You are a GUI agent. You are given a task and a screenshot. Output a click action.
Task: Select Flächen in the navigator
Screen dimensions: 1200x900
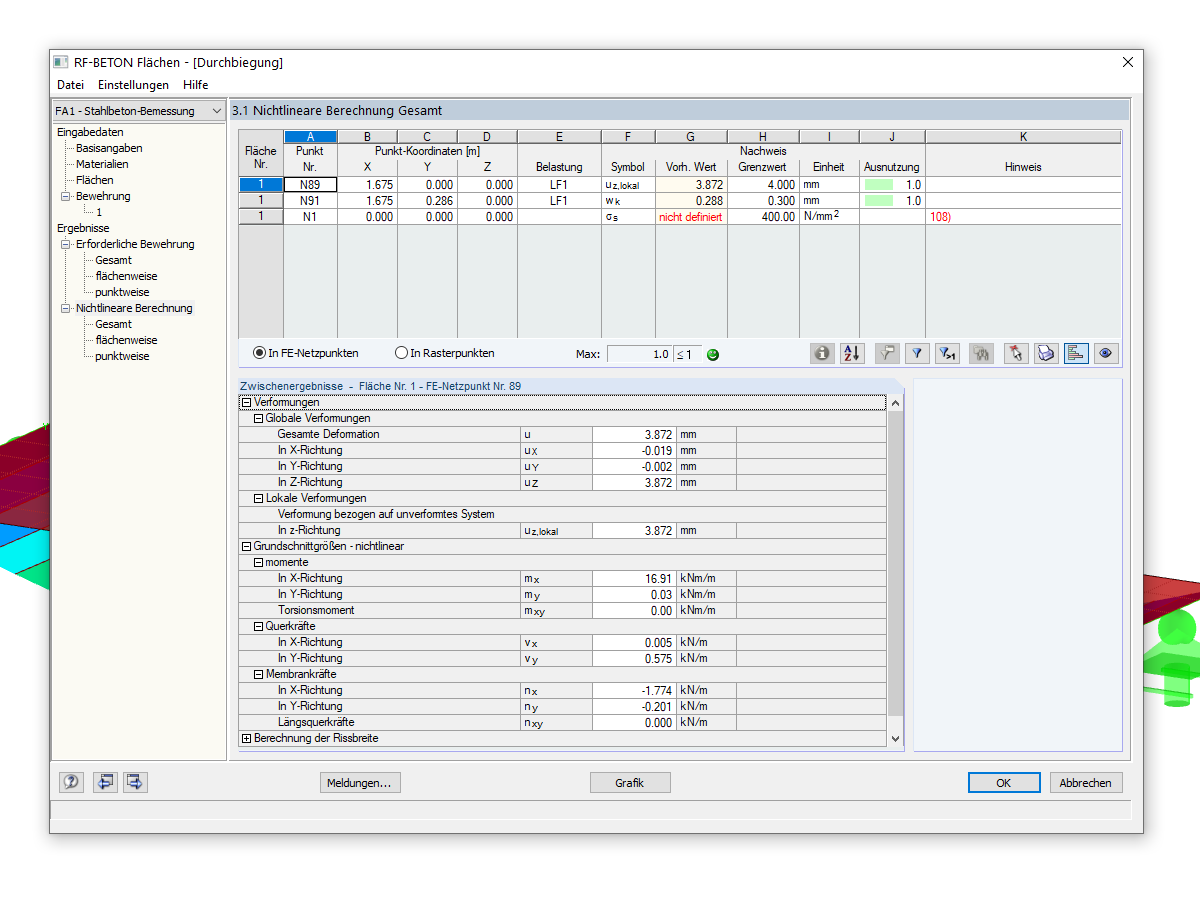point(95,180)
